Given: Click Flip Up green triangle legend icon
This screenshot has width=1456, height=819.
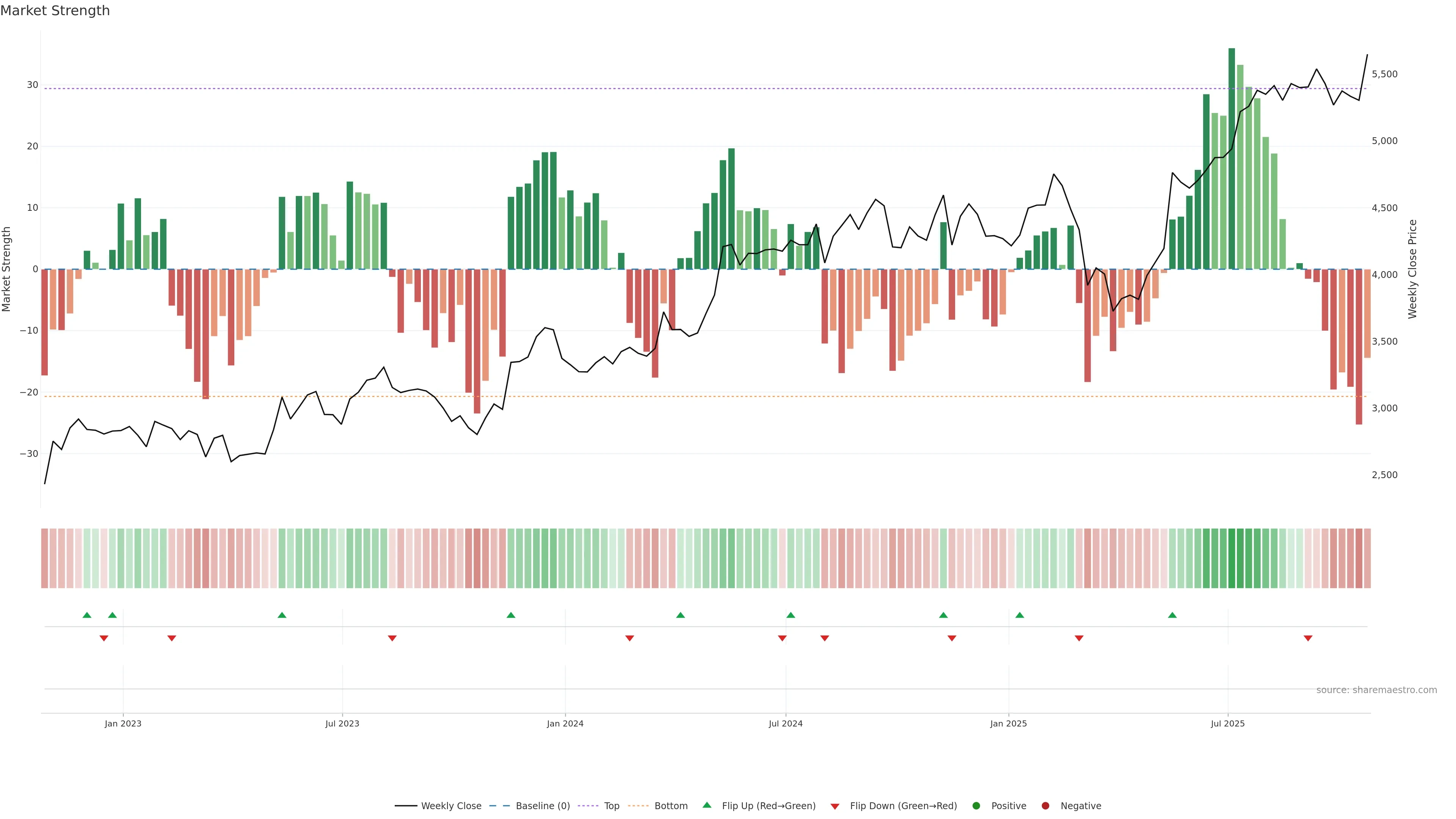Looking at the screenshot, I should (x=706, y=805).
